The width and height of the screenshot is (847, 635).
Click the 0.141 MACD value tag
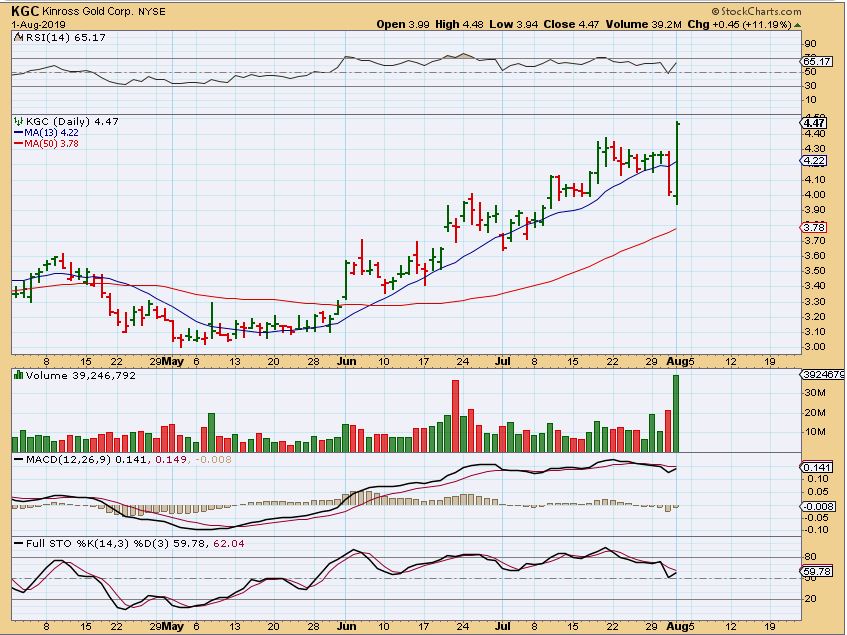[817, 468]
